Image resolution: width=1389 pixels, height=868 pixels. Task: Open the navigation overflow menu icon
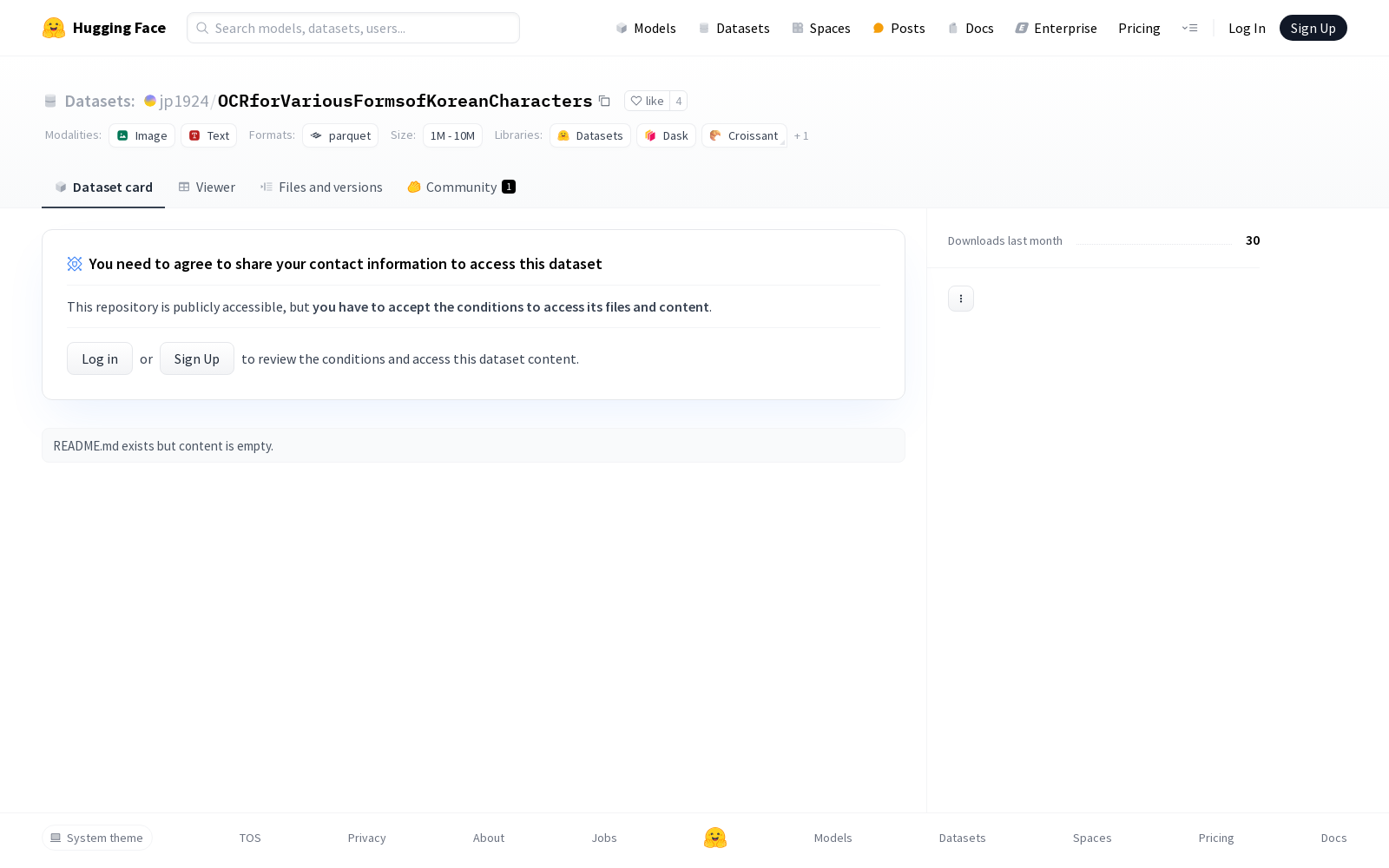coord(1189,28)
